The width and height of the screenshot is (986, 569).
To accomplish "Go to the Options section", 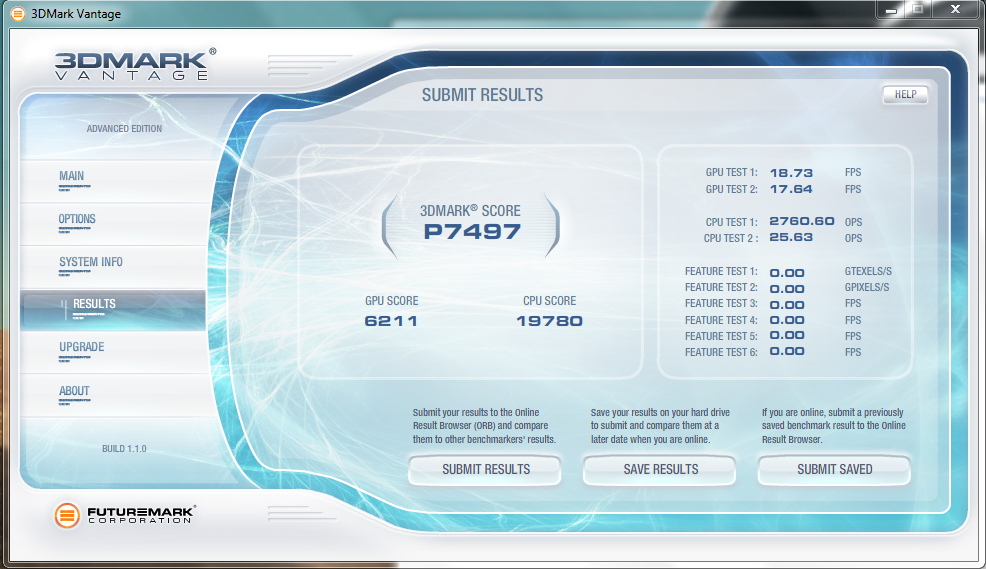I will [113, 224].
